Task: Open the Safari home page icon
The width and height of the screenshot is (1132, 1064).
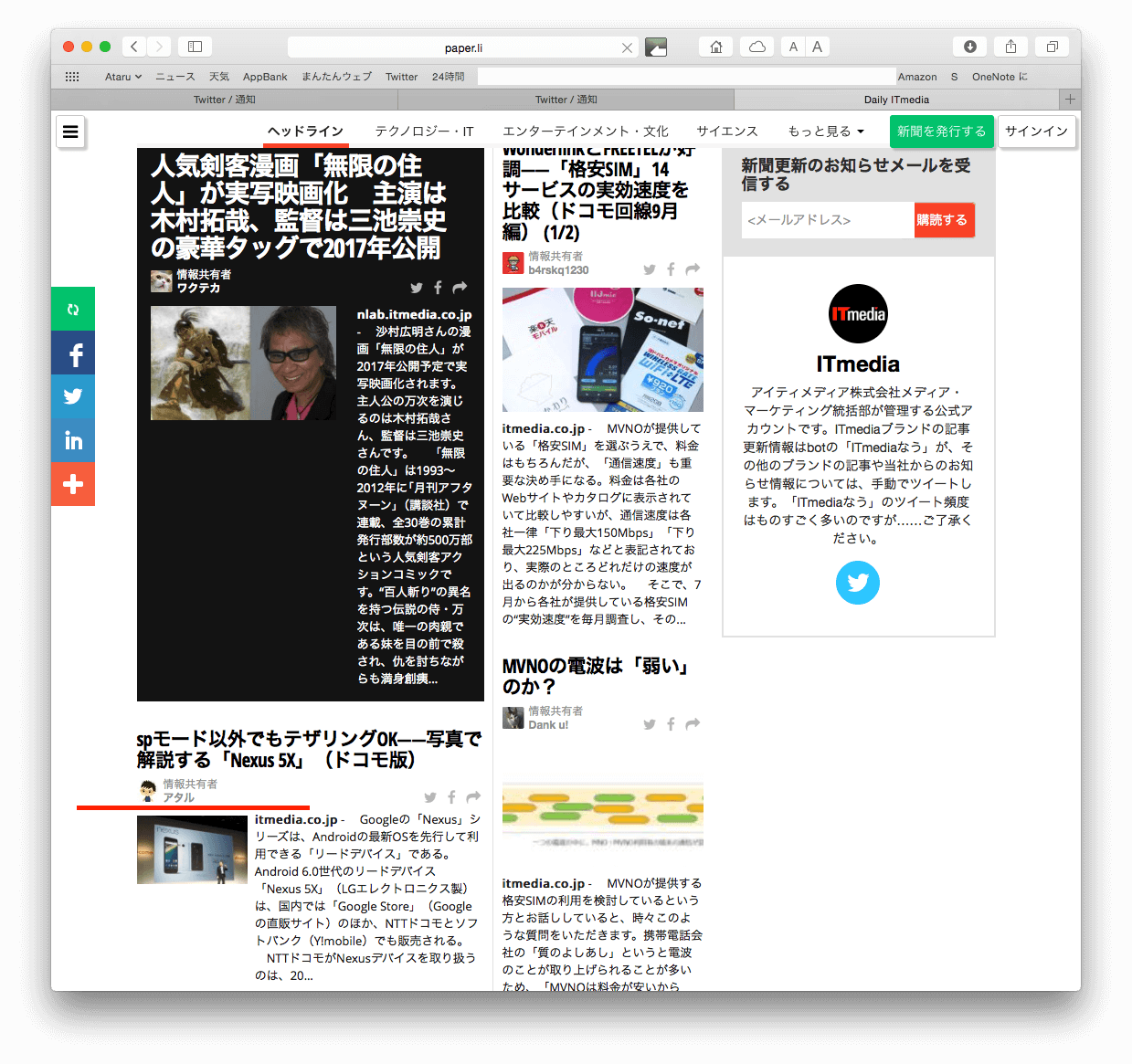Action: click(x=716, y=47)
